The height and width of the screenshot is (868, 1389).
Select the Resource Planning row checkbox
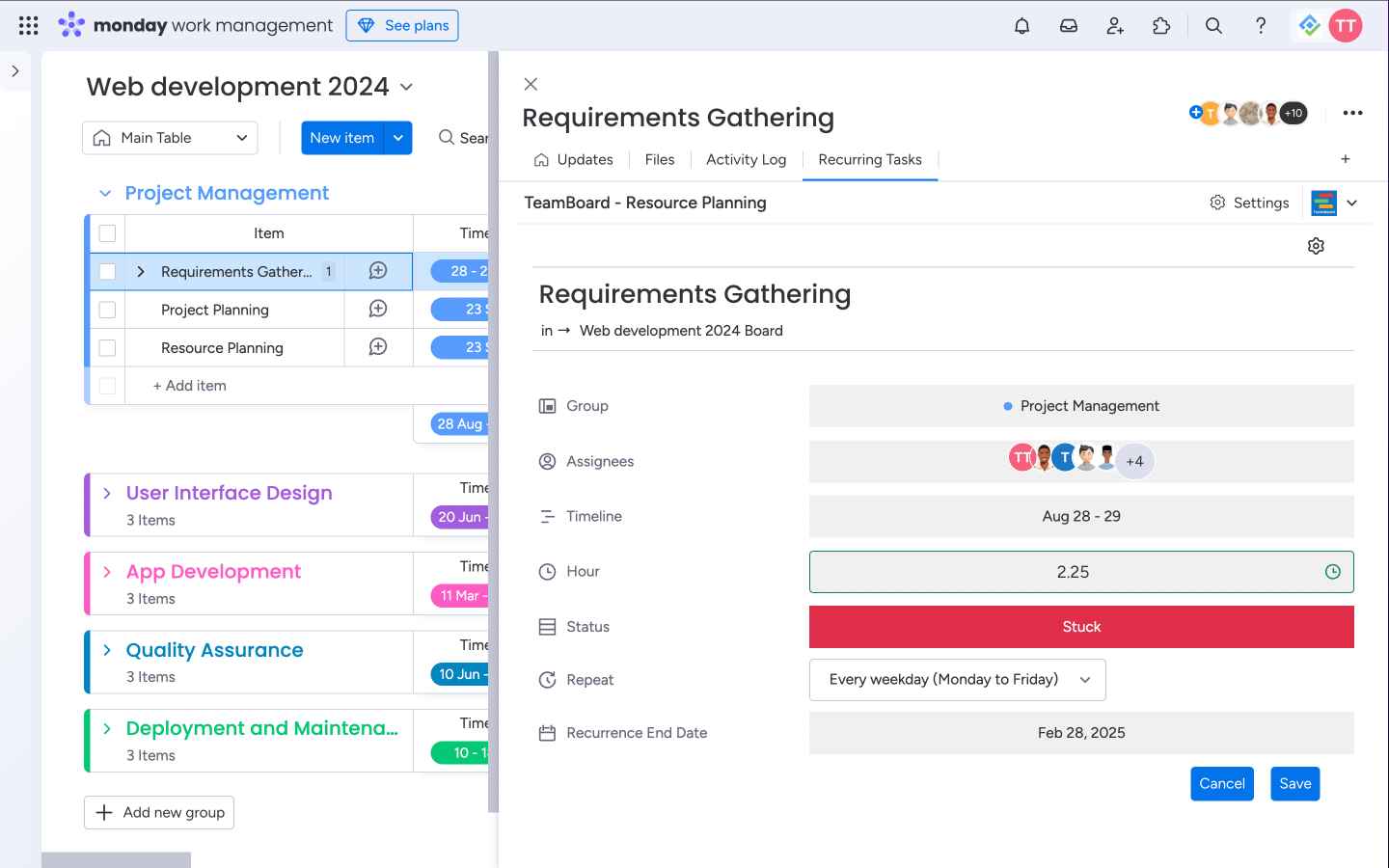[x=107, y=348]
